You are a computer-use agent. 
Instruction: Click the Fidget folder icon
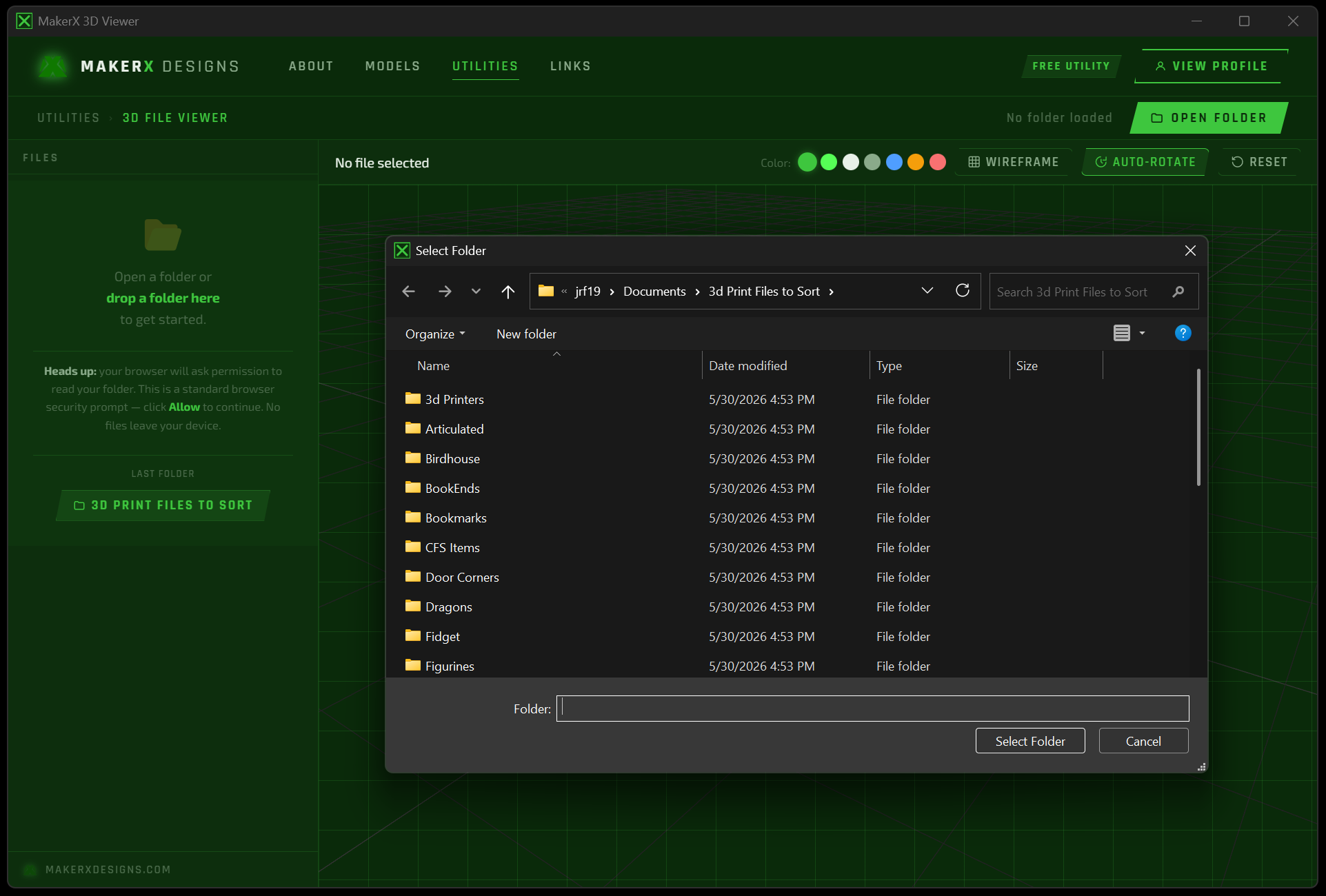point(413,635)
